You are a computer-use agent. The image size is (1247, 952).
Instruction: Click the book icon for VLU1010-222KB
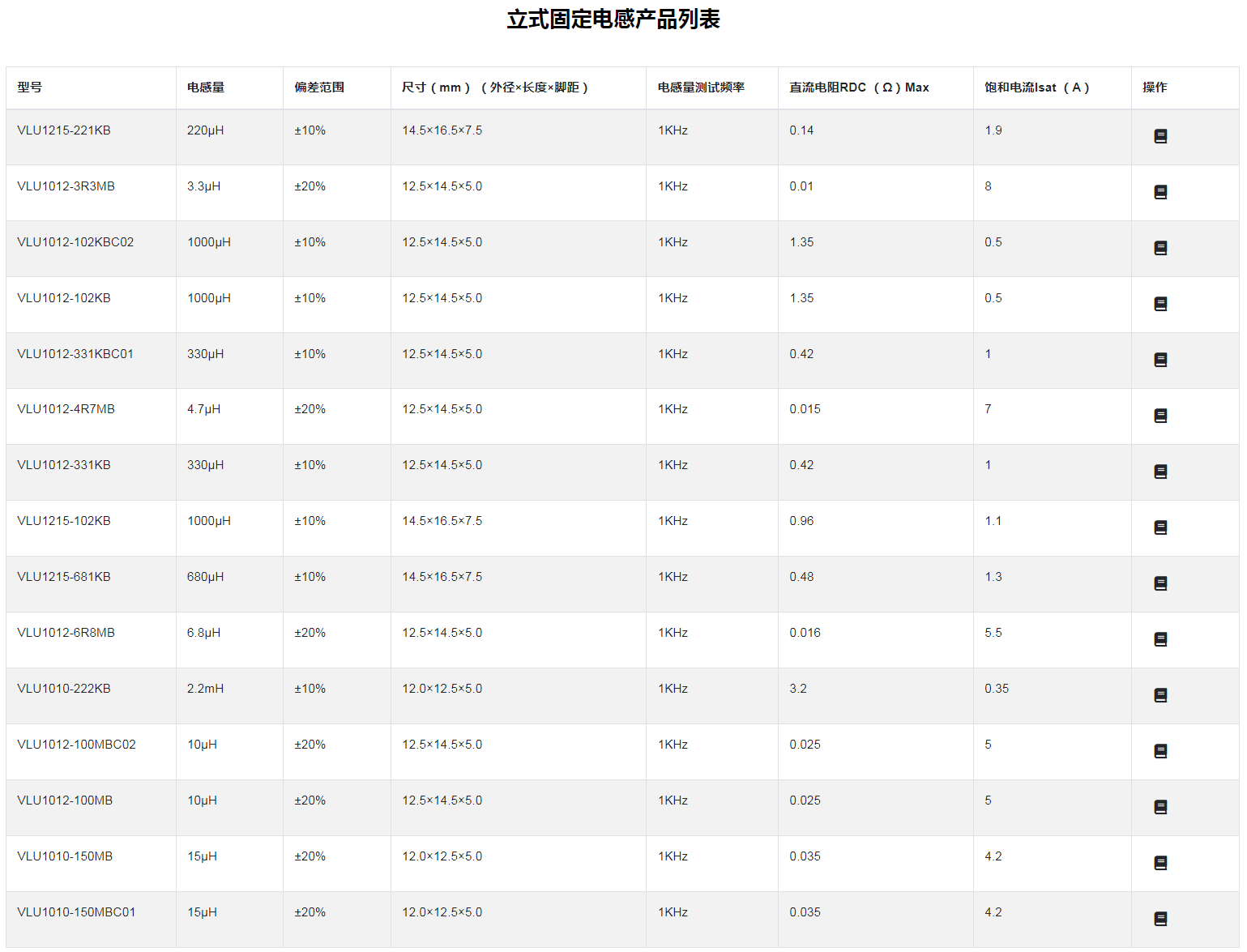pos(1160,695)
